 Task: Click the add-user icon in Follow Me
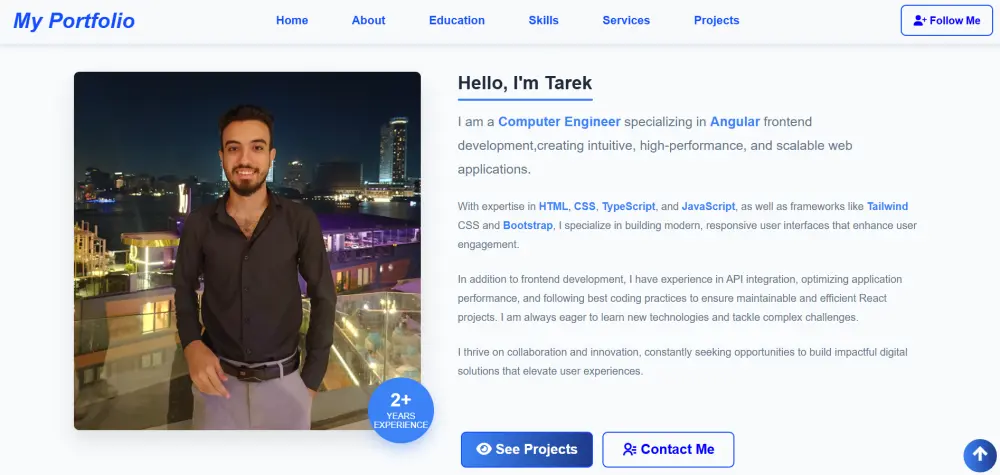point(920,20)
